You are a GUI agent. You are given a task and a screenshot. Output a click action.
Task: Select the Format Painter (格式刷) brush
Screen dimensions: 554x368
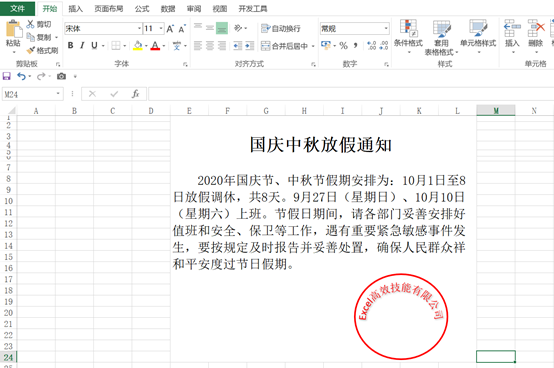pyautogui.click(x=30, y=51)
